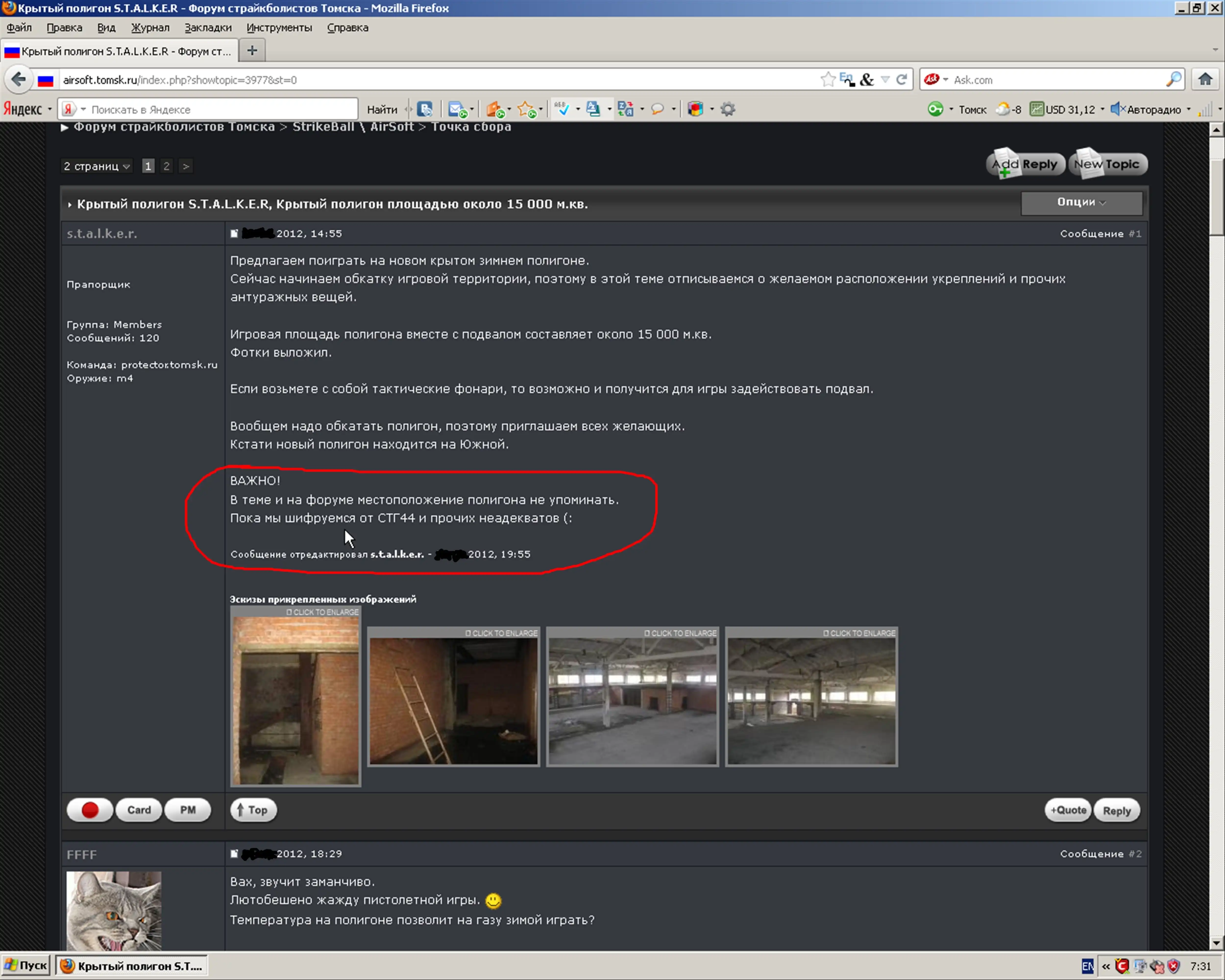This screenshot has height=980, width=1225.
Task: Go to page 2 of the topic
Action: [166, 166]
